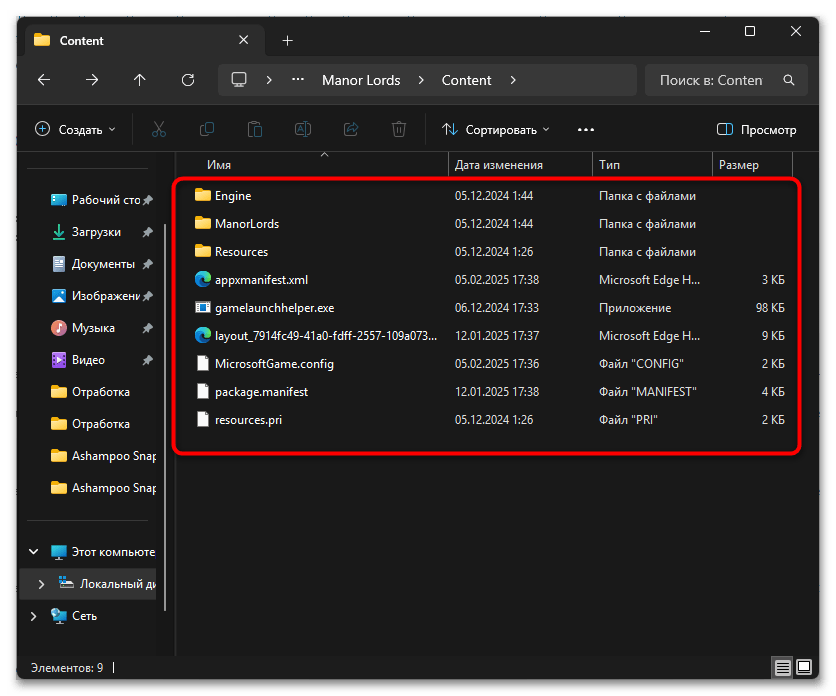836x696 pixels.
Task: Open Видео in sidebar
Action: [78, 360]
